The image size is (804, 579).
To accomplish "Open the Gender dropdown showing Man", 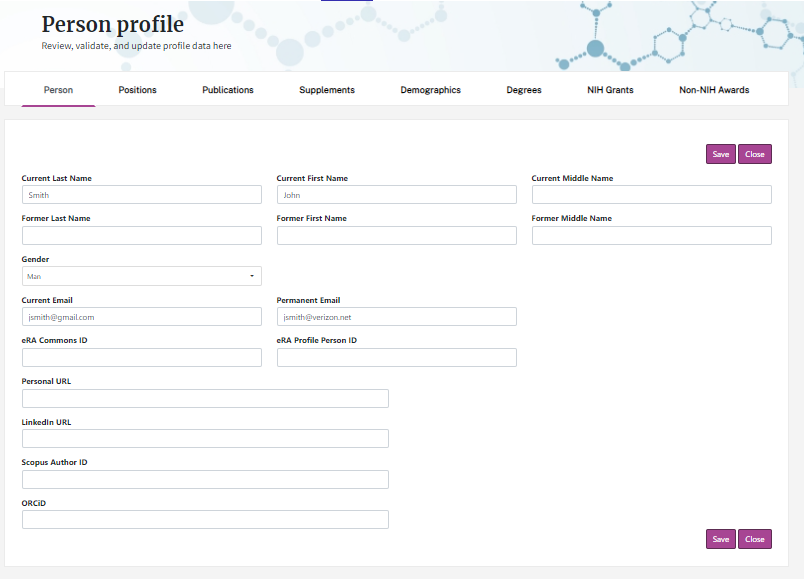I will point(142,276).
